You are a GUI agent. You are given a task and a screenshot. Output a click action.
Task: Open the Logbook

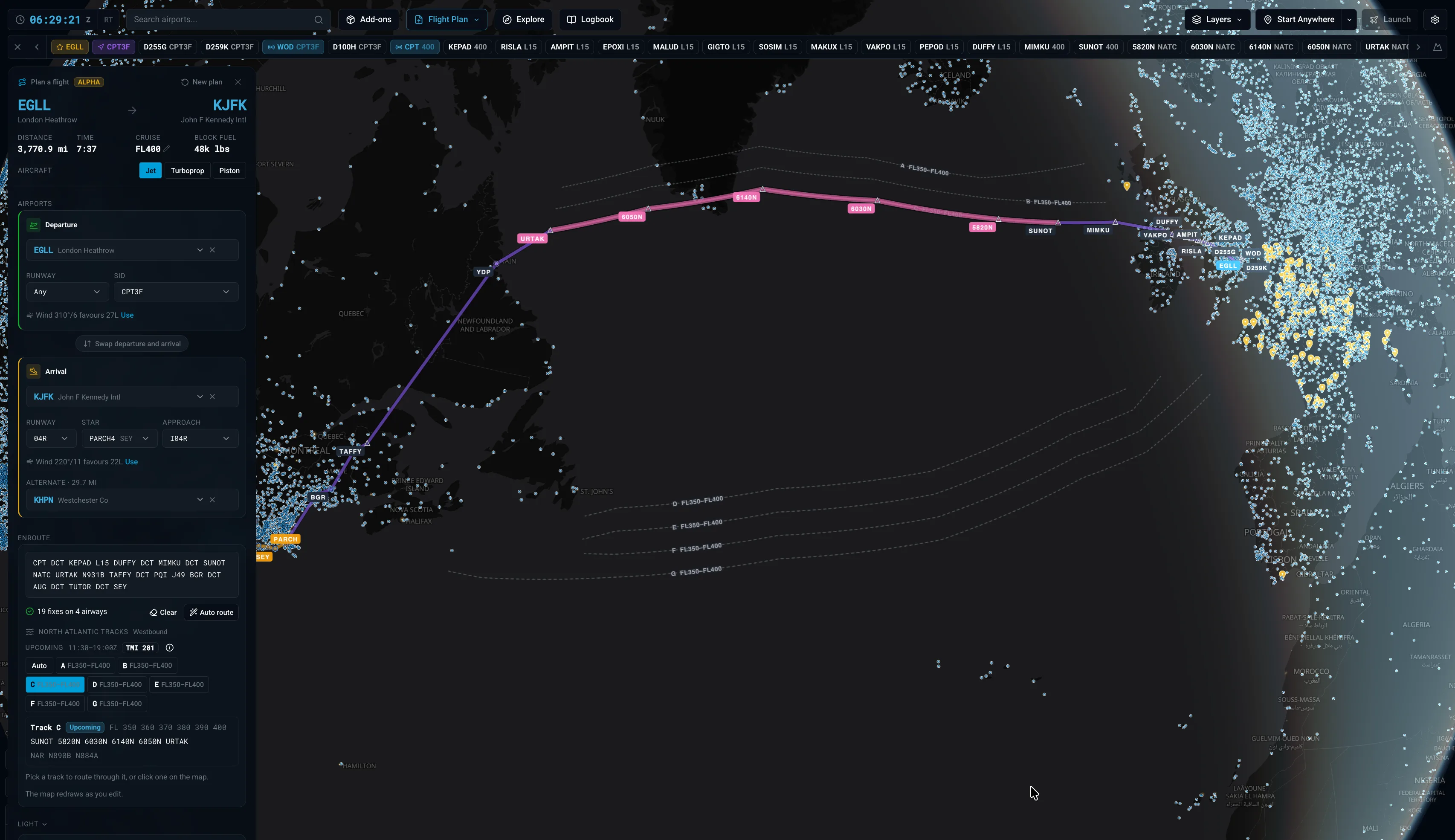(590, 20)
